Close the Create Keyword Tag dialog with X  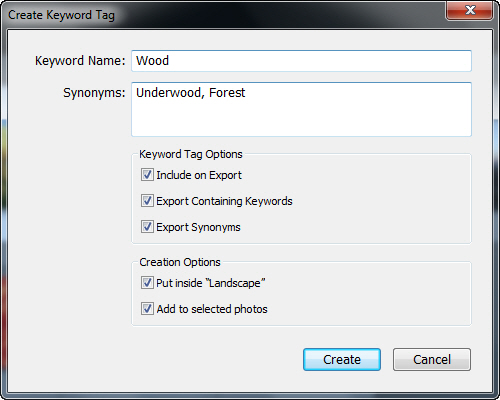(470, 10)
